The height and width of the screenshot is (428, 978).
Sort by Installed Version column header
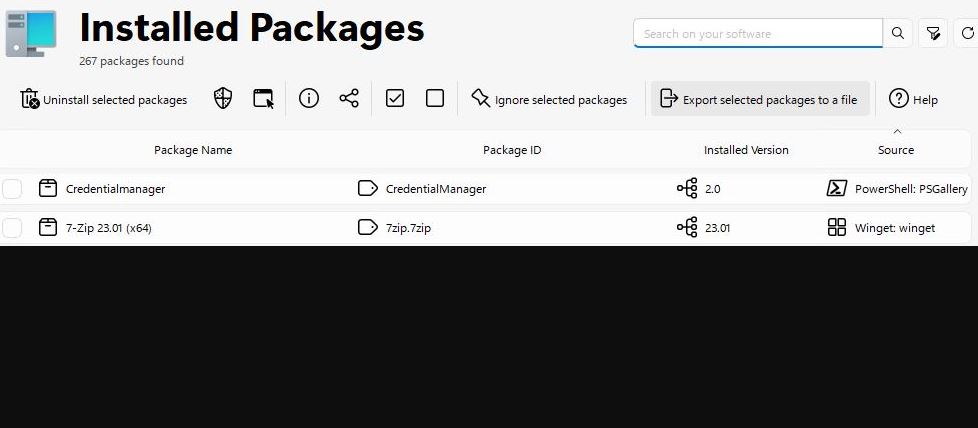click(746, 150)
